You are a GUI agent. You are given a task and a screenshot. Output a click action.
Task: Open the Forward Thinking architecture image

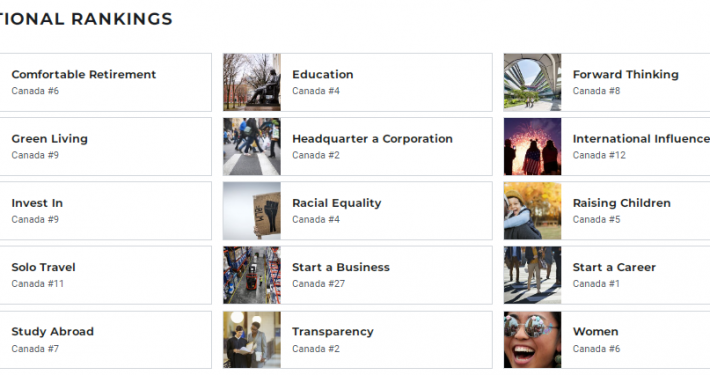(532, 82)
